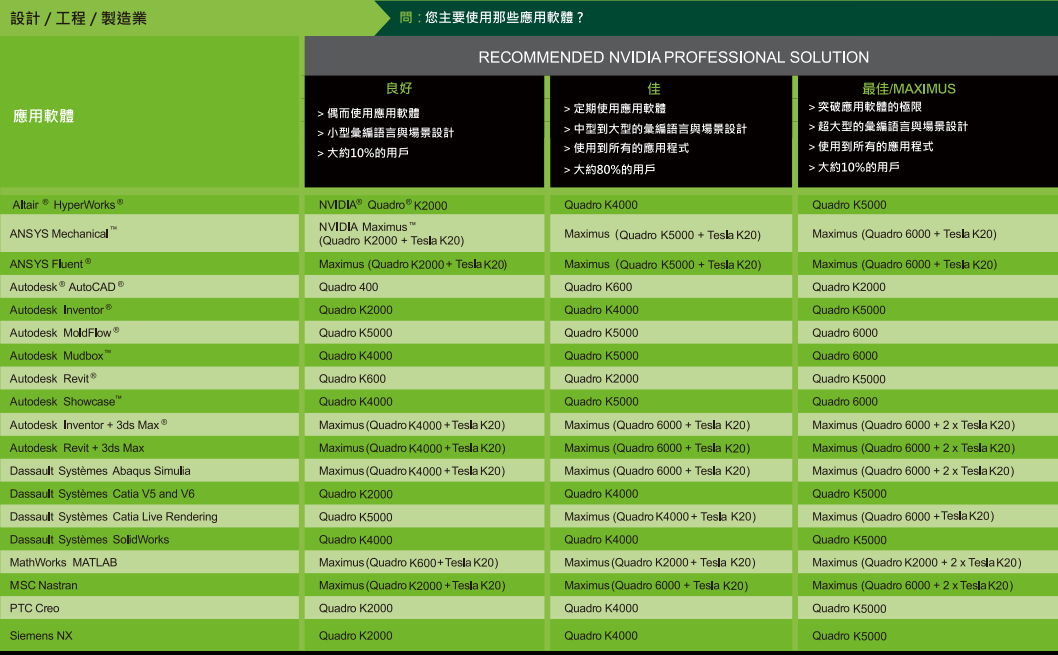Click the PTC Creo row label
The height and width of the screenshot is (655, 1058).
point(34,608)
